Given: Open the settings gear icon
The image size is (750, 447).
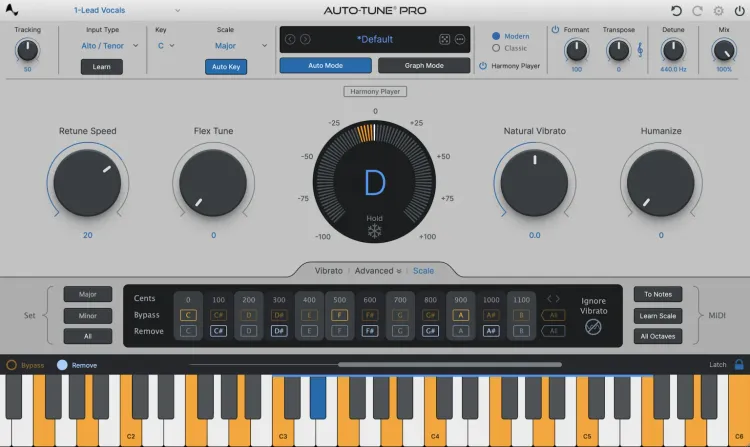Looking at the screenshot, I should (x=718, y=11).
